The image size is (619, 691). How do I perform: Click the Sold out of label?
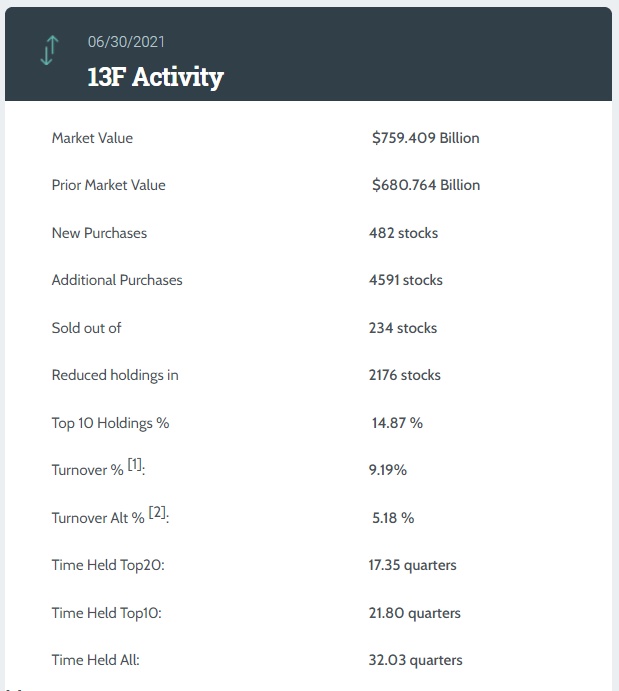(x=86, y=328)
